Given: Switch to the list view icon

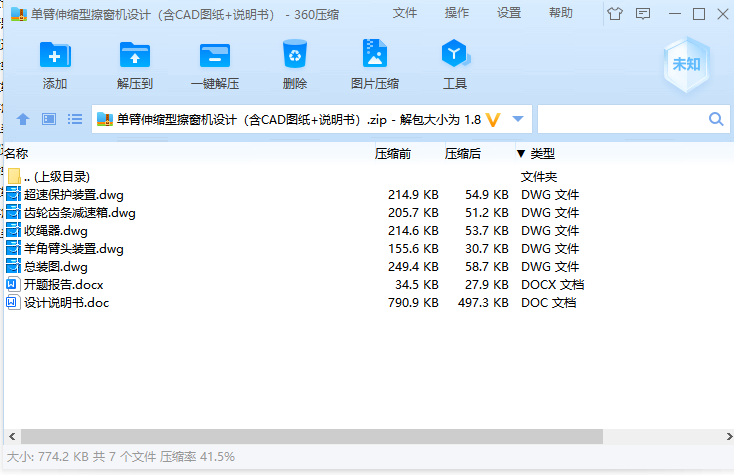Looking at the screenshot, I should (x=74, y=119).
